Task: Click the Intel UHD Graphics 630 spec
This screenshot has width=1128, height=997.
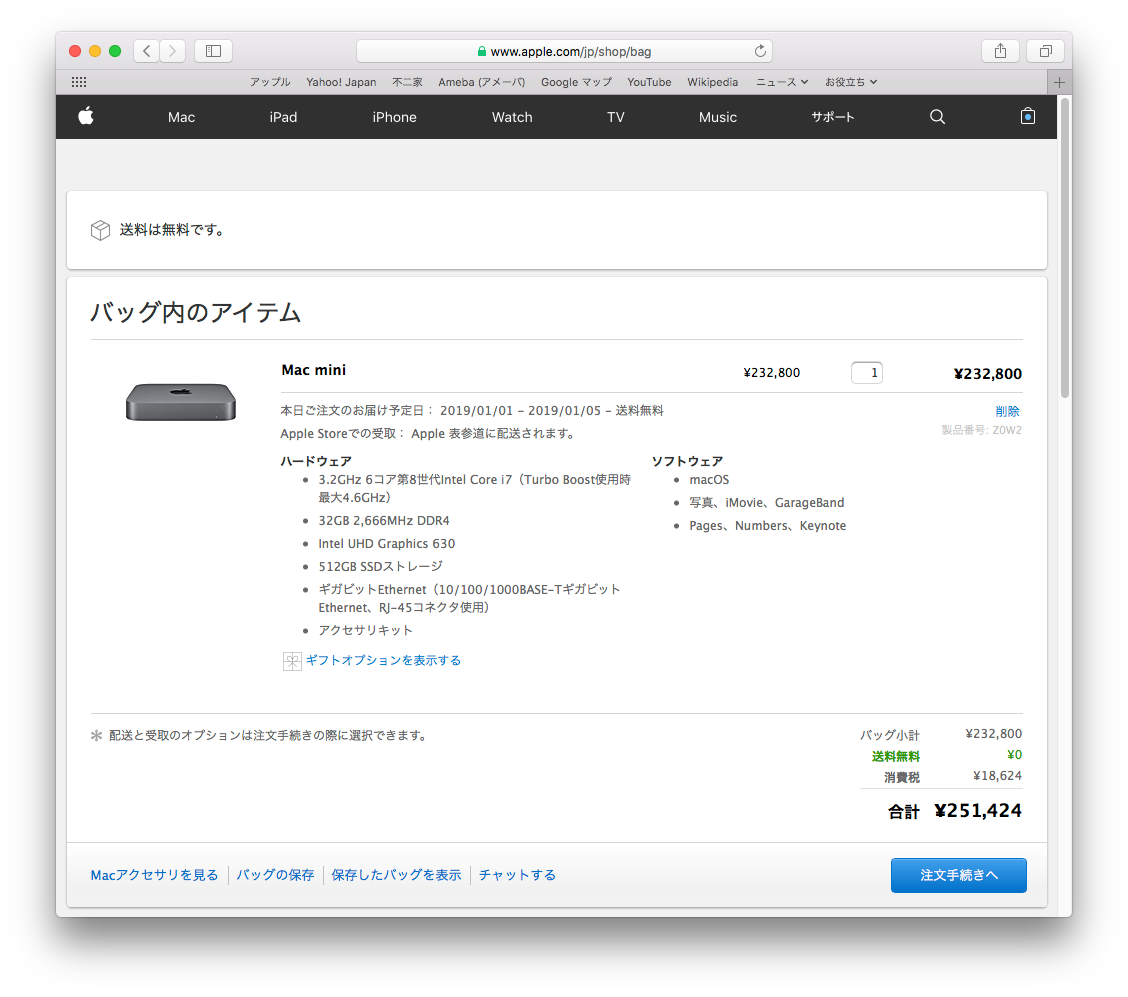Action: click(387, 544)
